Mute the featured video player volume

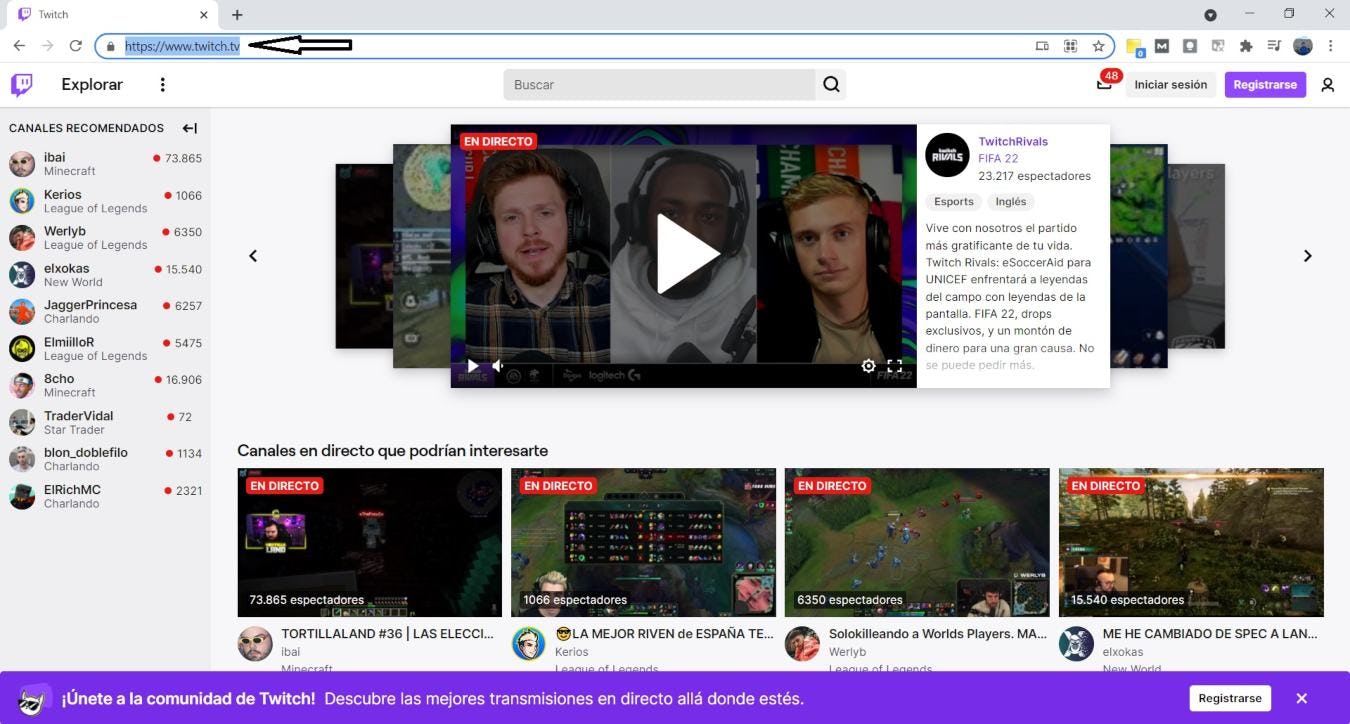click(498, 366)
